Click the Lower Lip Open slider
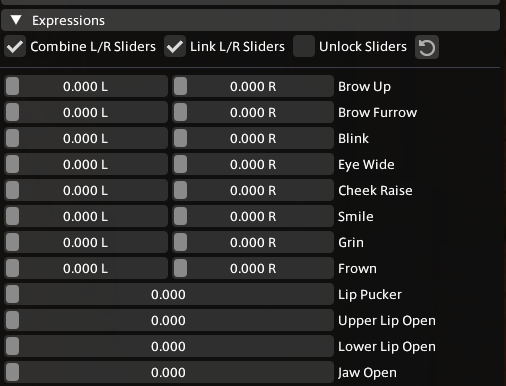The height and width of the screenshot is (386, 506). point(169,346)
